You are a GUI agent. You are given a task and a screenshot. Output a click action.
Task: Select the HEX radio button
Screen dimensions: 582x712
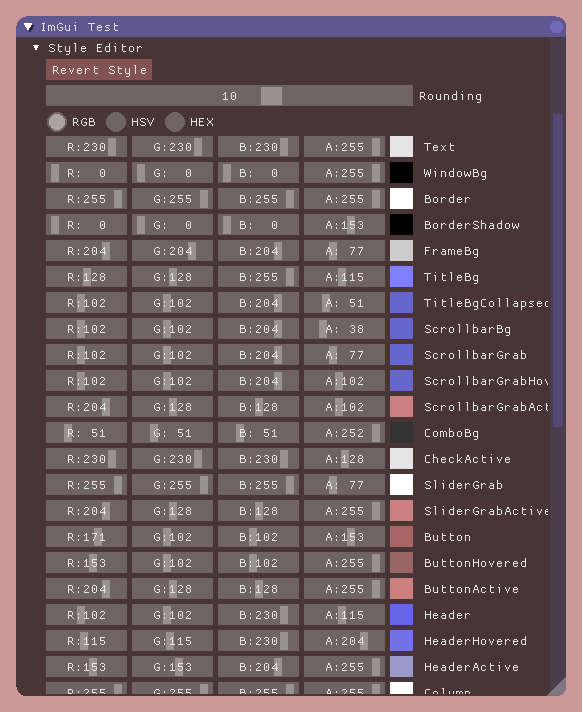175,122
